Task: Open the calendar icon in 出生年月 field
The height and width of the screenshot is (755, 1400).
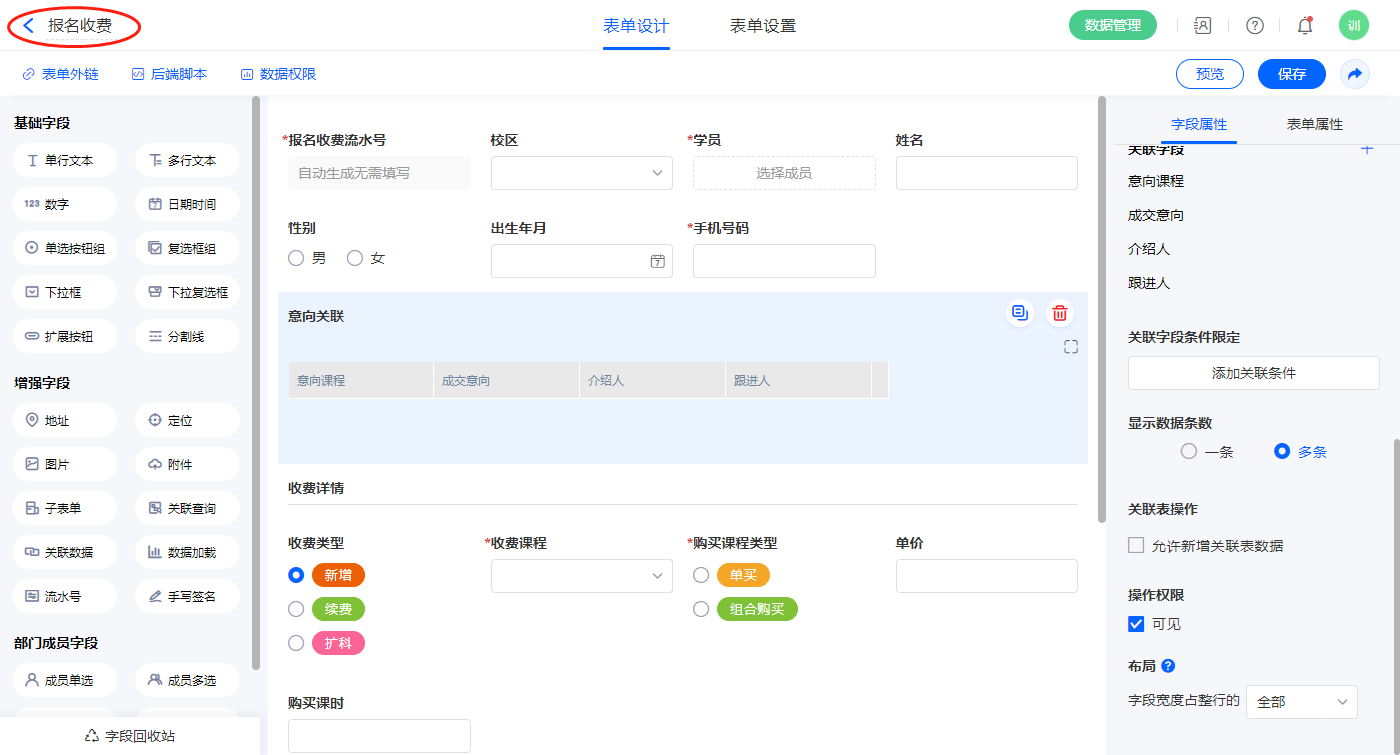Action: point(657,261)
